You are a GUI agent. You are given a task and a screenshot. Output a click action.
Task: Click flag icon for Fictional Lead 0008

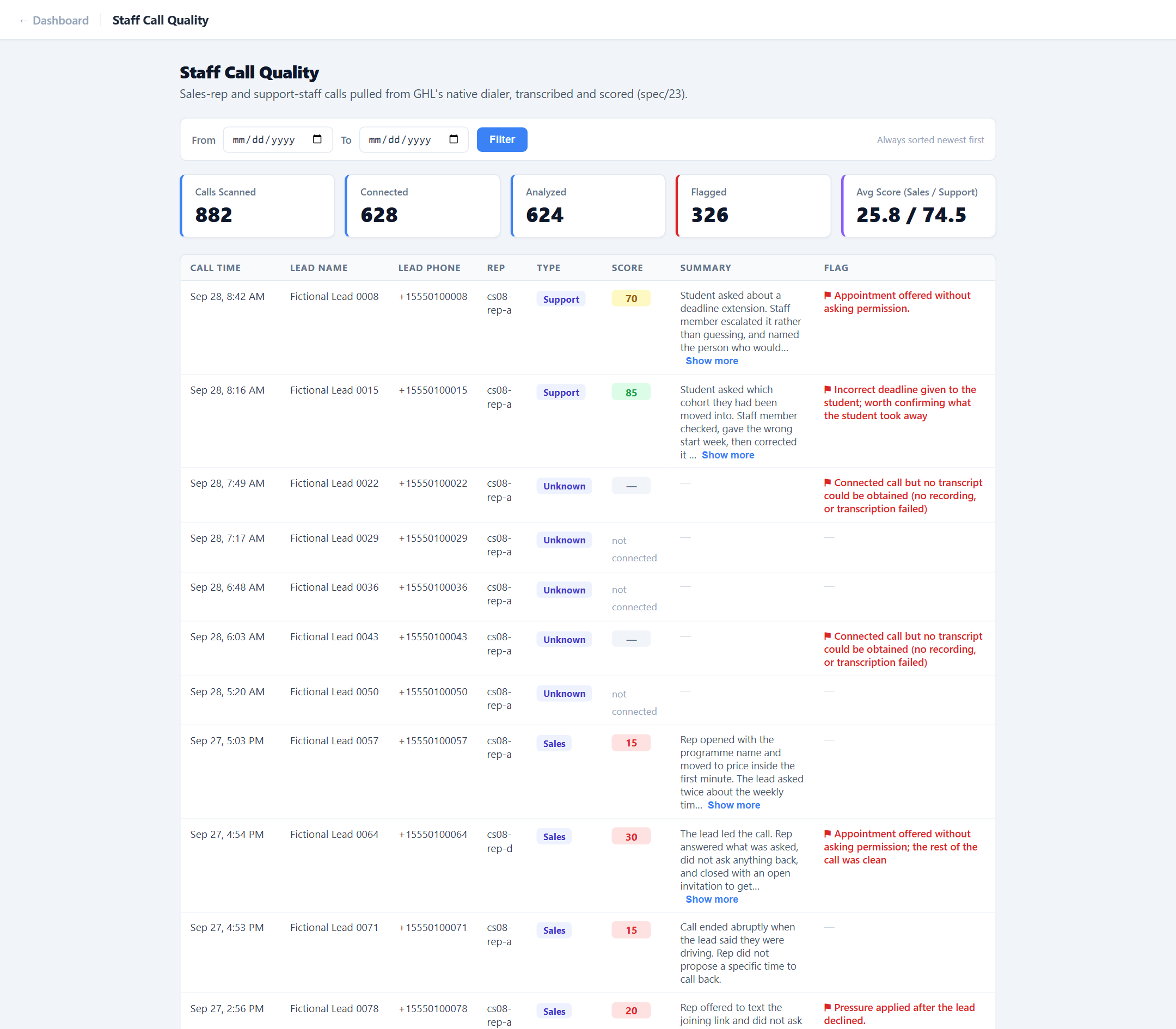828,295
